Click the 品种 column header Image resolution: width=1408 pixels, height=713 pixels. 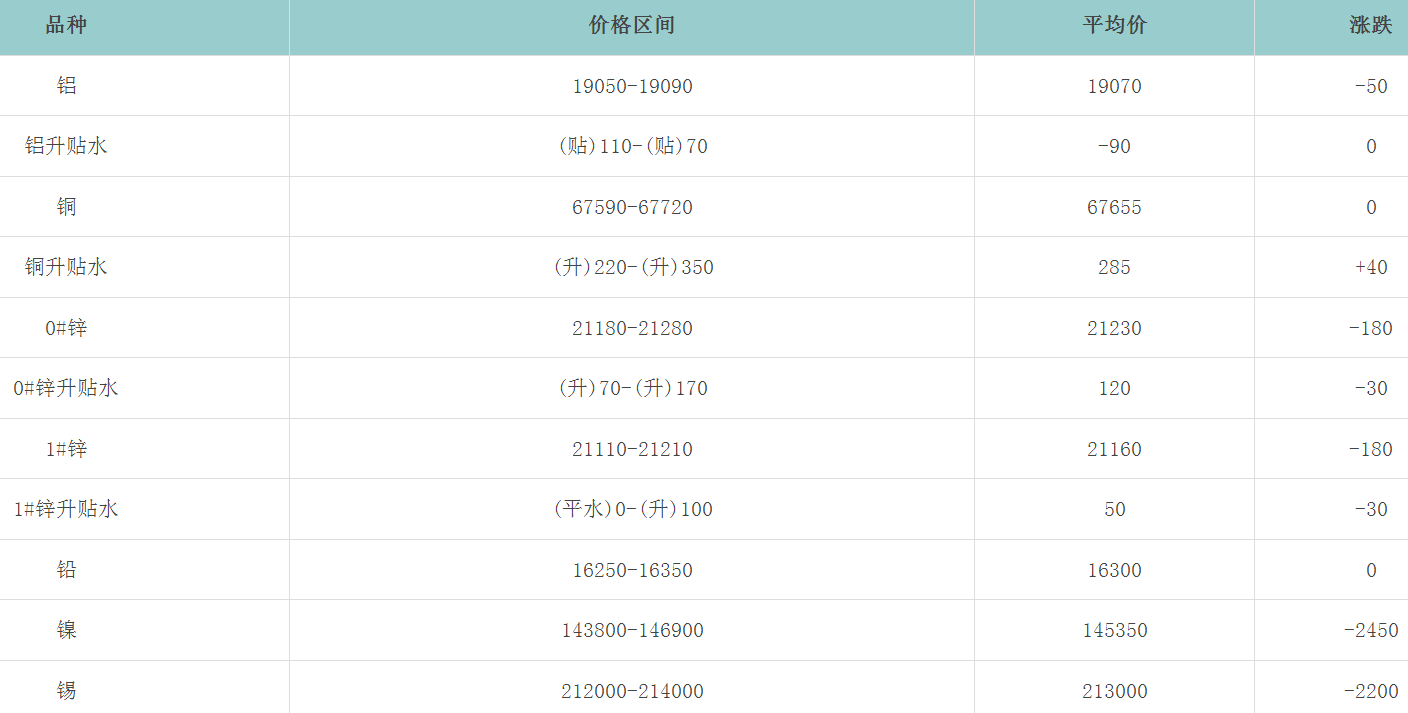point(66,26)
